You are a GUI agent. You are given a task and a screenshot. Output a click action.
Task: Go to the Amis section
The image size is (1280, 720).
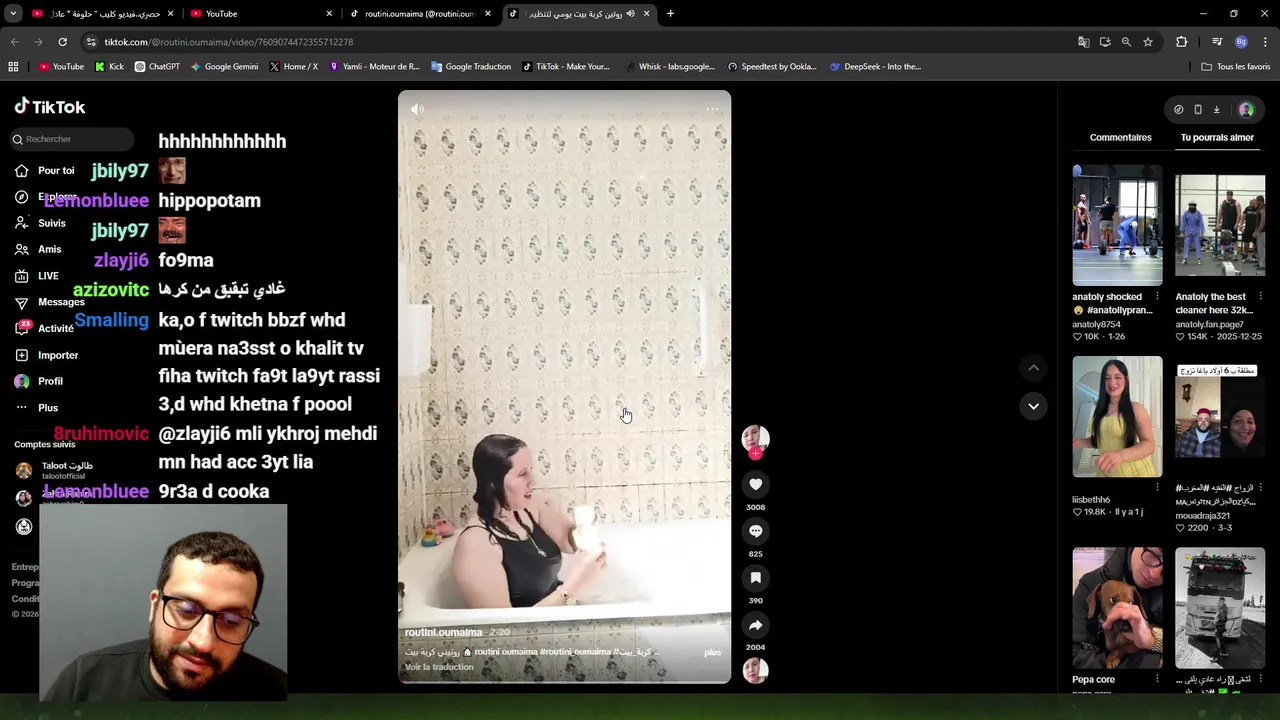[38, 249]
